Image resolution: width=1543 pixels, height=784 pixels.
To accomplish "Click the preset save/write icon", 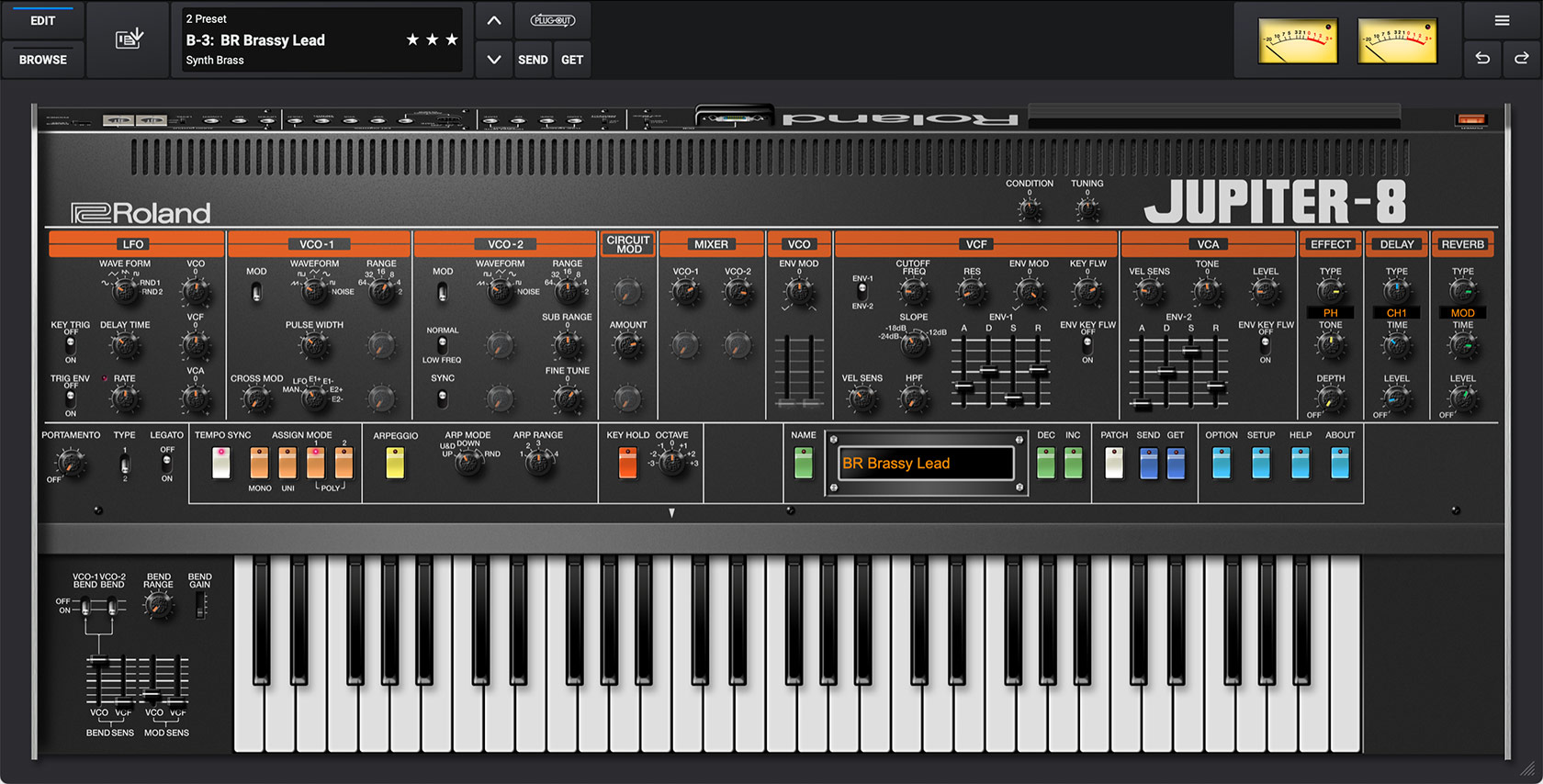I will [129, 39].
